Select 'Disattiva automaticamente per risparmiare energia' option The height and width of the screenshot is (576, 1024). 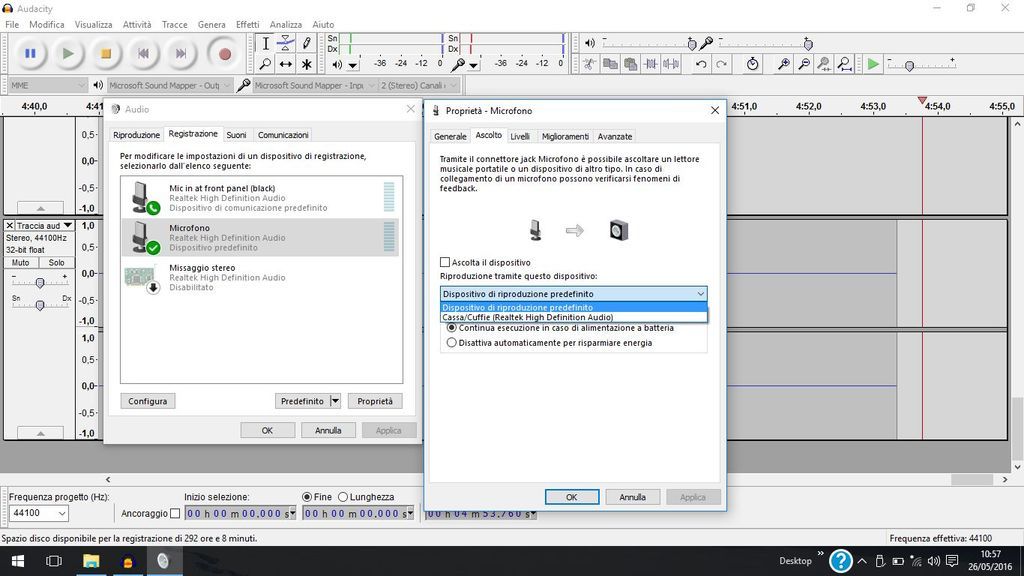452,342
